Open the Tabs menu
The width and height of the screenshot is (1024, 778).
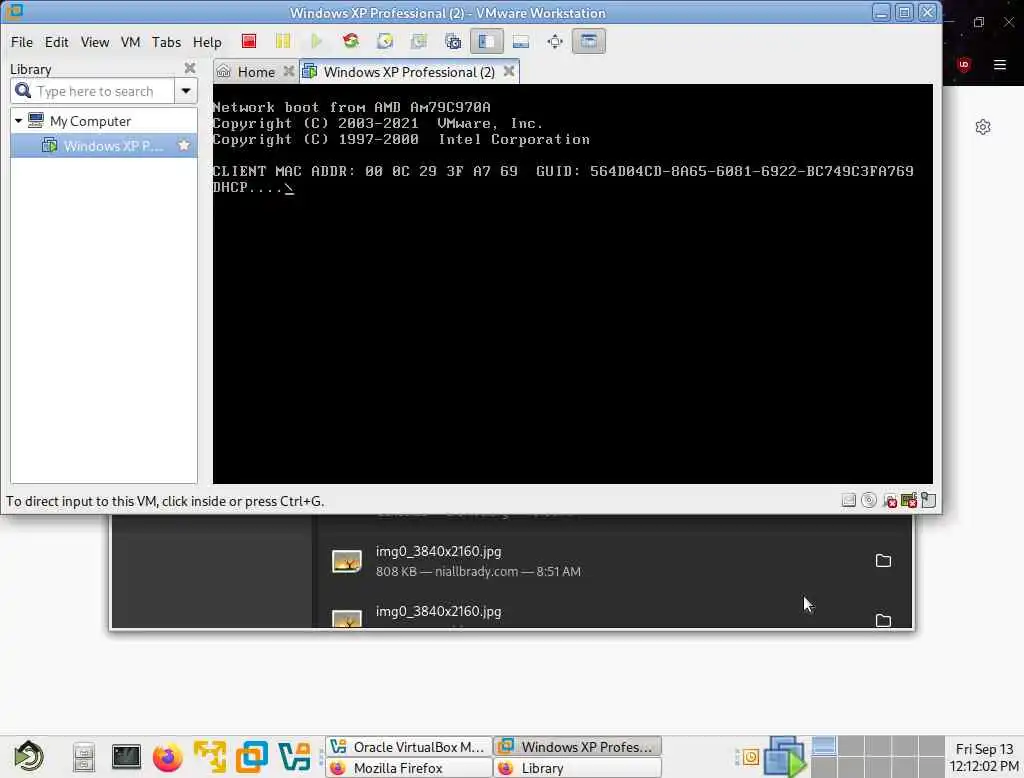pyautogui.click(x=166, y=42)
